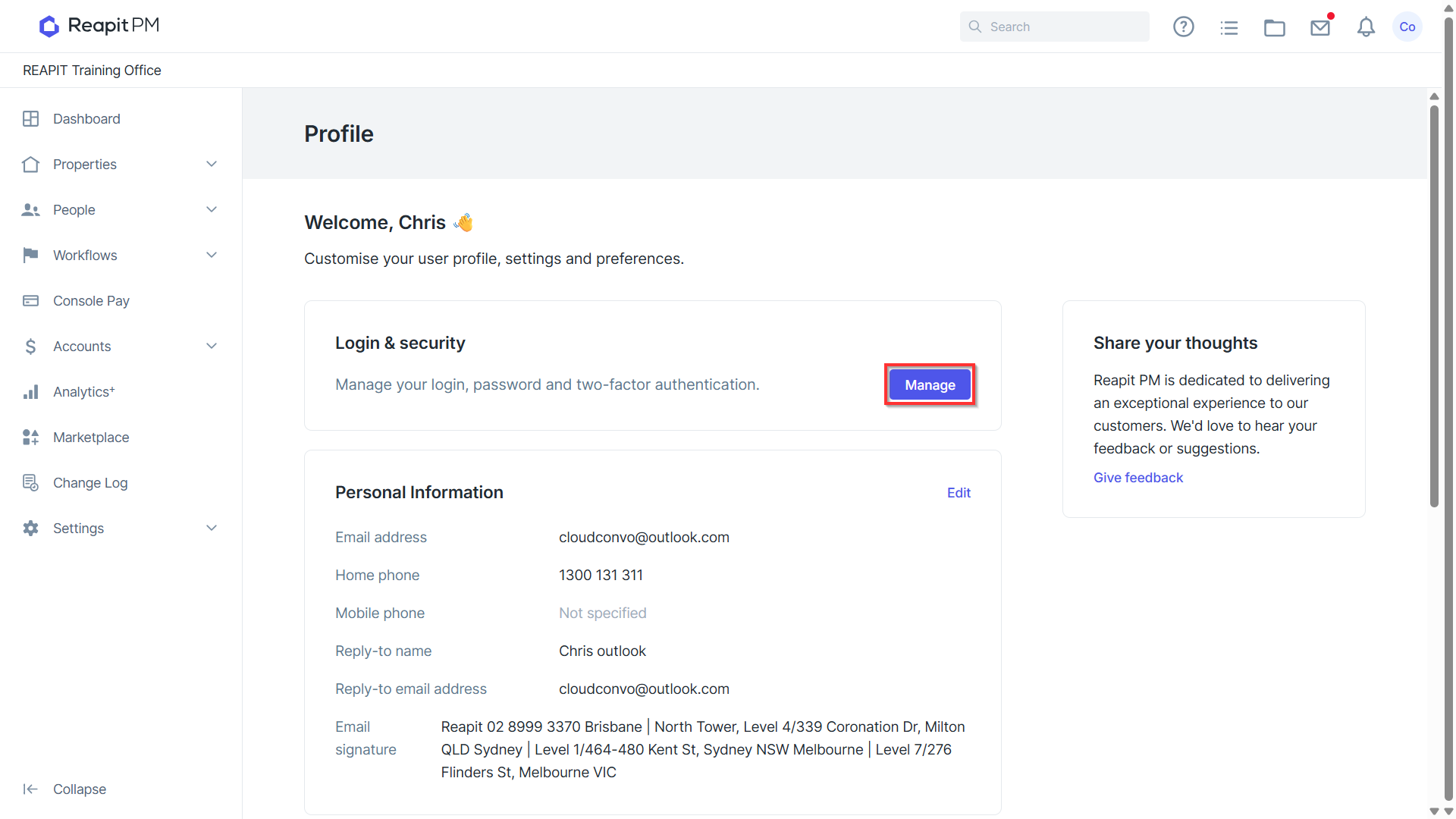
Task: Open the task list icon in header
Action: point(1228,28)
